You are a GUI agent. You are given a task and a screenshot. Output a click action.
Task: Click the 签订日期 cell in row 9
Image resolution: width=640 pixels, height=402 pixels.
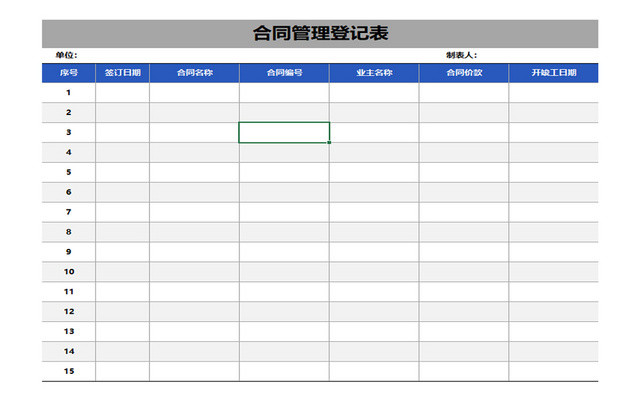click(122, 252)
